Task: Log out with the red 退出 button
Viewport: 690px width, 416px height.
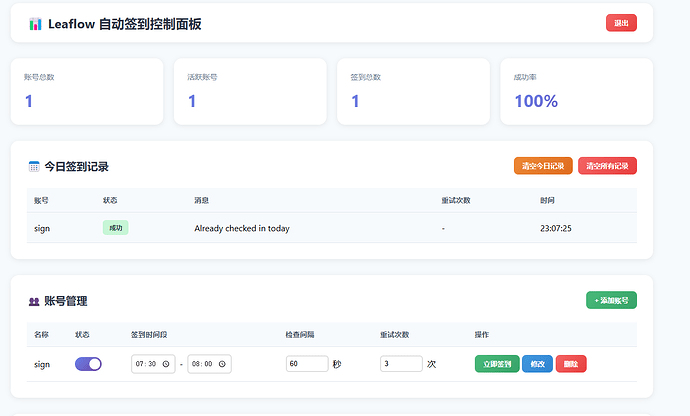Action: tap(621, 23)
